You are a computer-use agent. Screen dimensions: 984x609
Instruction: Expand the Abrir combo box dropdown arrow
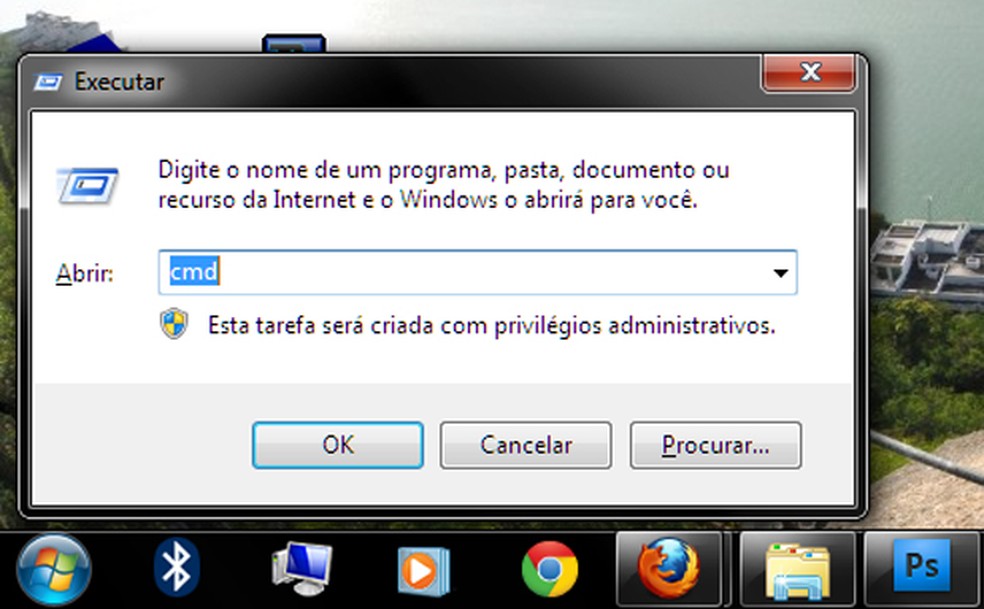781,272
